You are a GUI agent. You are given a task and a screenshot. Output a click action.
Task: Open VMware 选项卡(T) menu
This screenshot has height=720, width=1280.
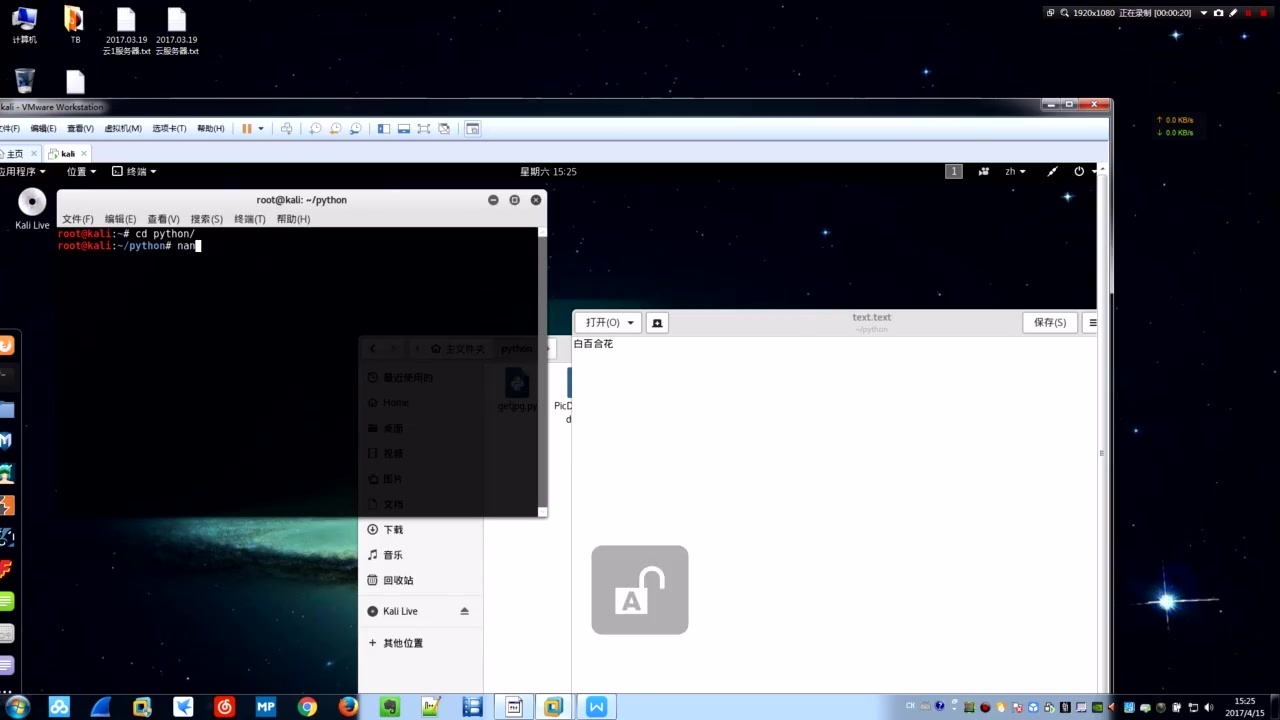169,128
